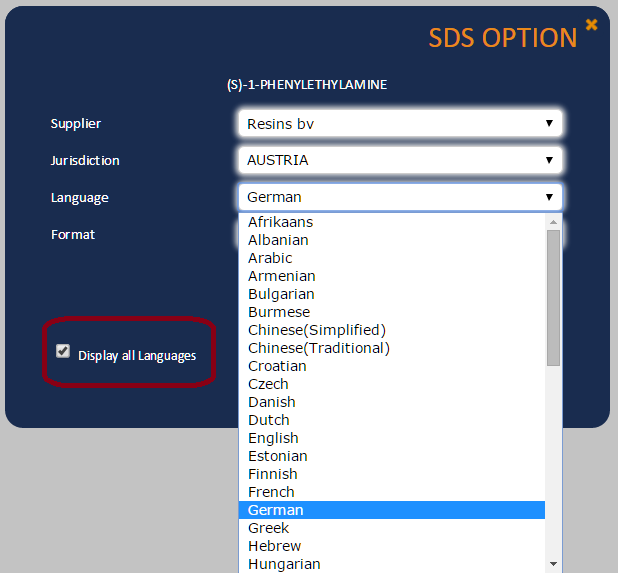Select Arabic language entry
This screenshot has width=618, height=573.
click(392, 258)
